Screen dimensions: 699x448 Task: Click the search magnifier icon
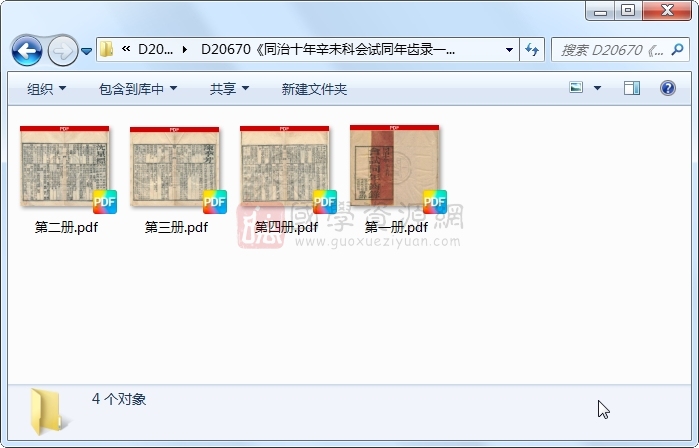pos(678,49)
